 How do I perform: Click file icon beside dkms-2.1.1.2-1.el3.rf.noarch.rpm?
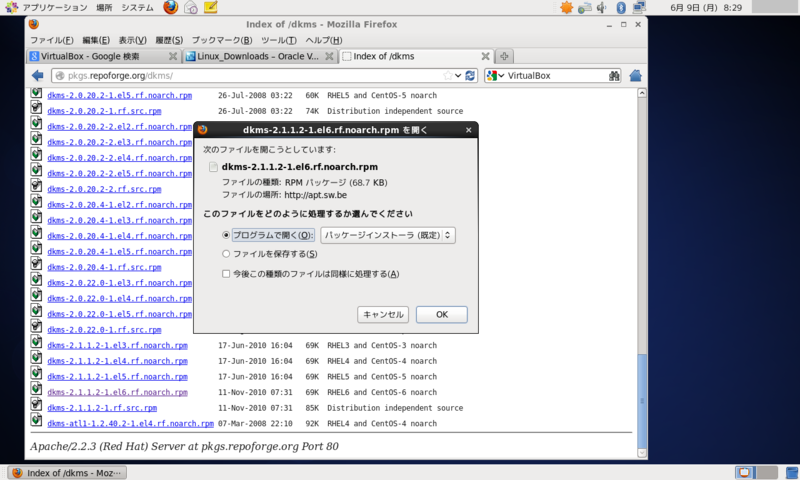pos(36,342)
